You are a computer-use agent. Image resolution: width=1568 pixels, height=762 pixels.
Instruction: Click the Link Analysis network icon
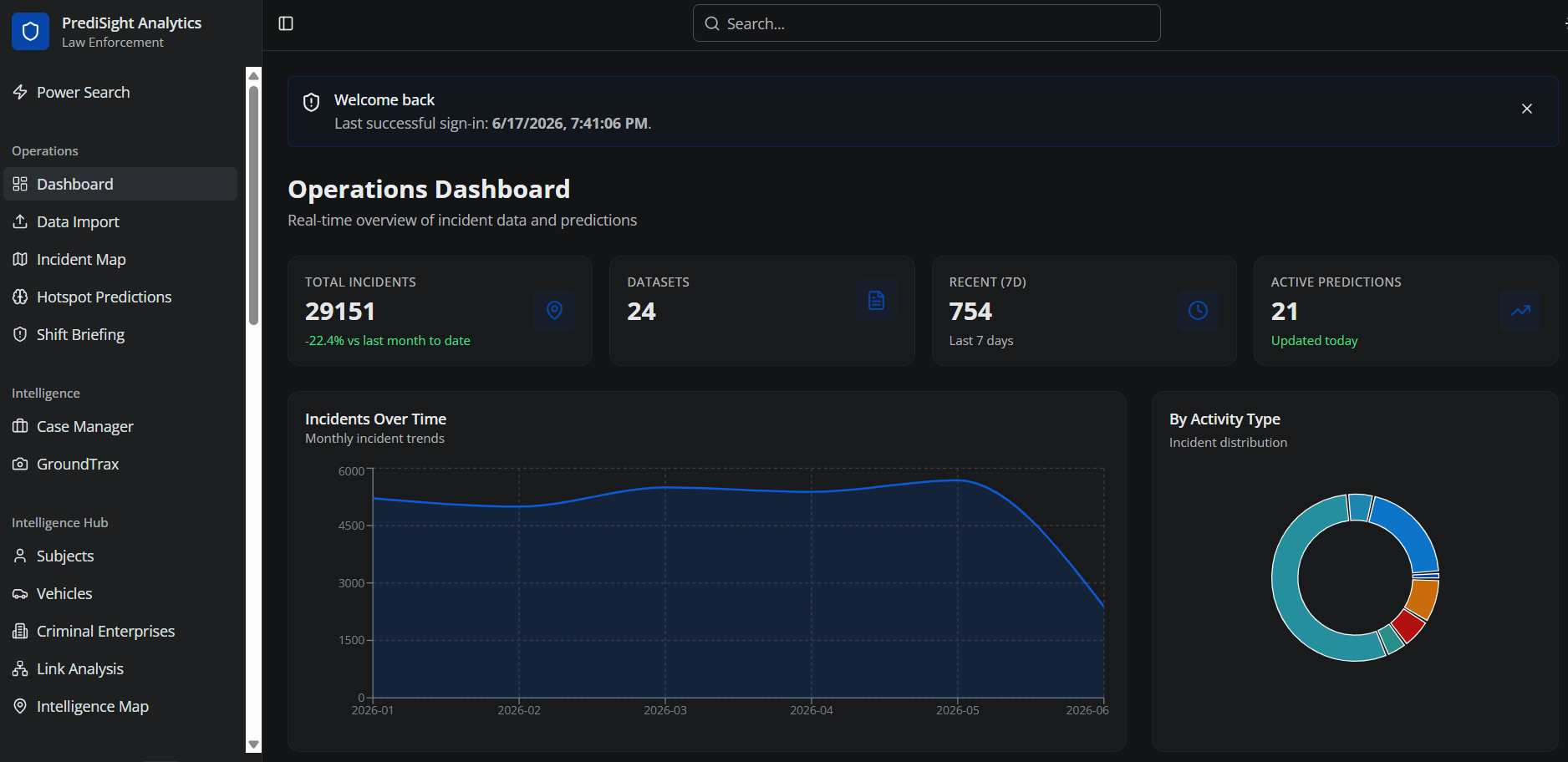20,668
